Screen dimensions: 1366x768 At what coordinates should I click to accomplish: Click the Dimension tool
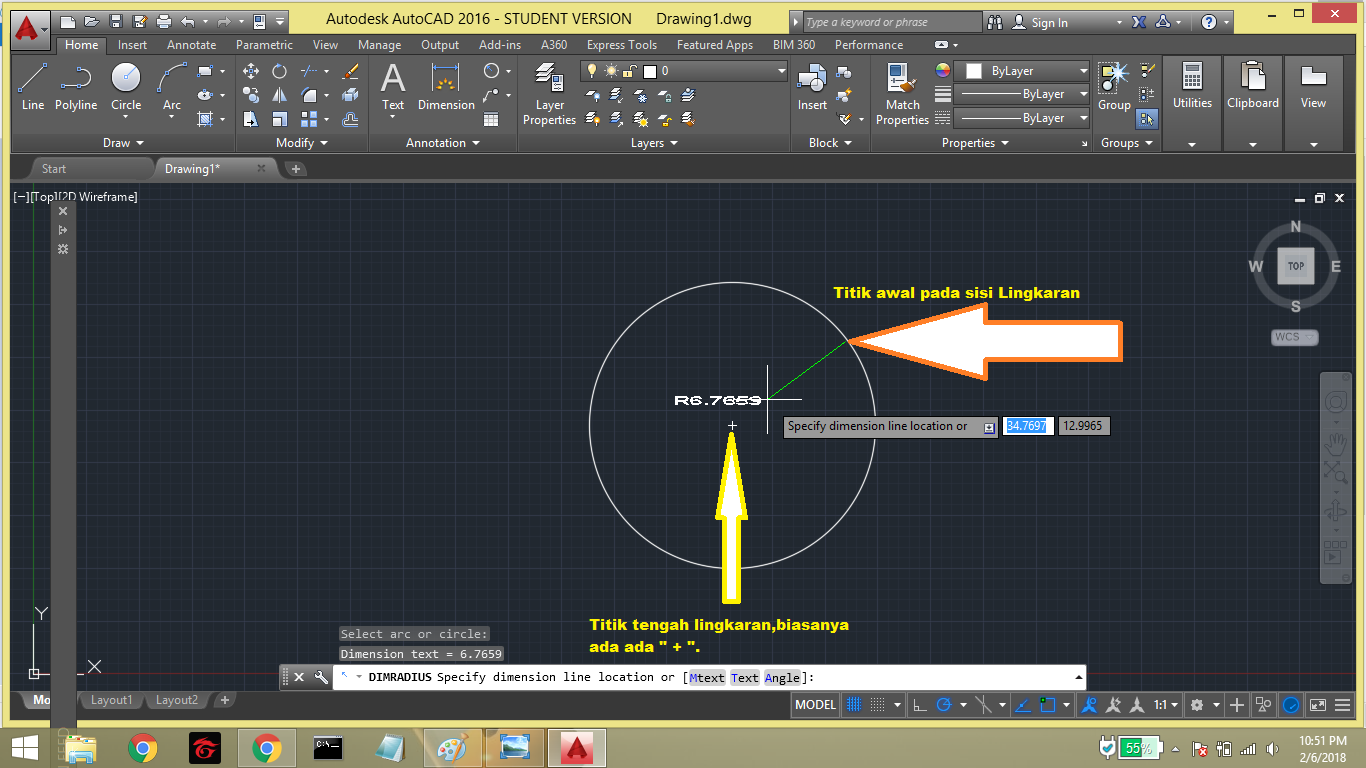tap(446, 87)
